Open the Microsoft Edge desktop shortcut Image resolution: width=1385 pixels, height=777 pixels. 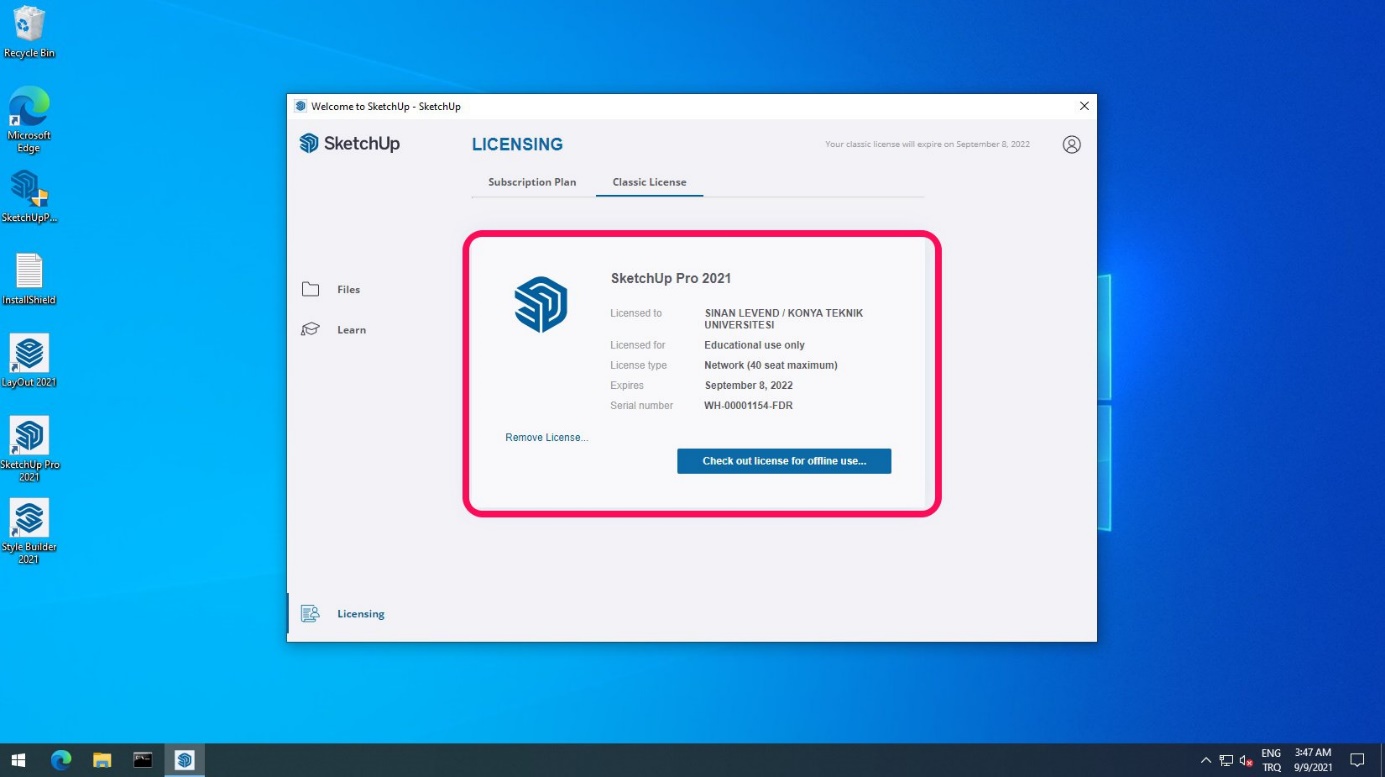pos(29,120)
